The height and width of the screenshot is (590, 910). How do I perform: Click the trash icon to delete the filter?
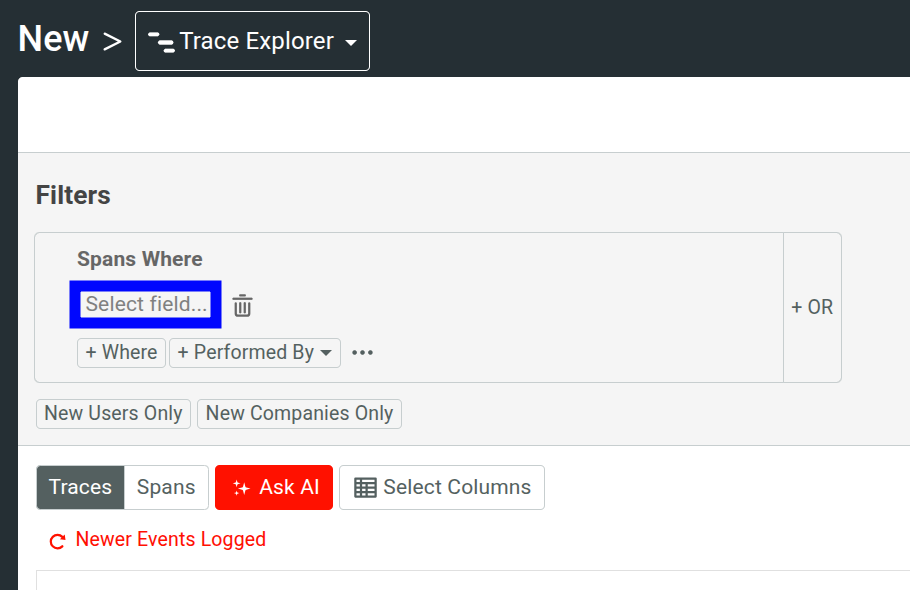pyautogui.click(x=241, y=305)
